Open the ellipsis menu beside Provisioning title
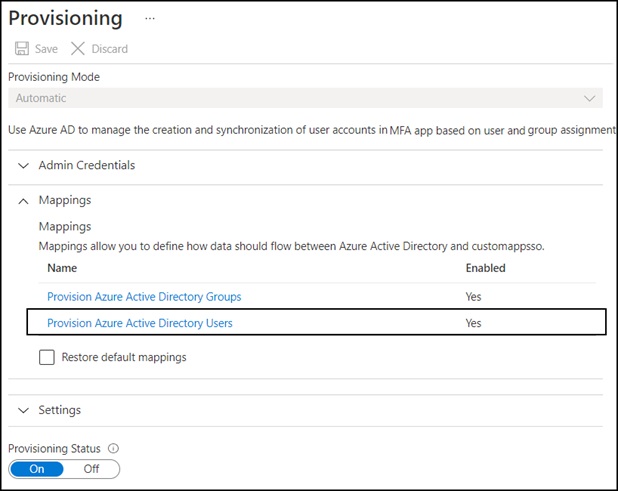The height and width of the screenshot is (491, 620). point(150,19)
